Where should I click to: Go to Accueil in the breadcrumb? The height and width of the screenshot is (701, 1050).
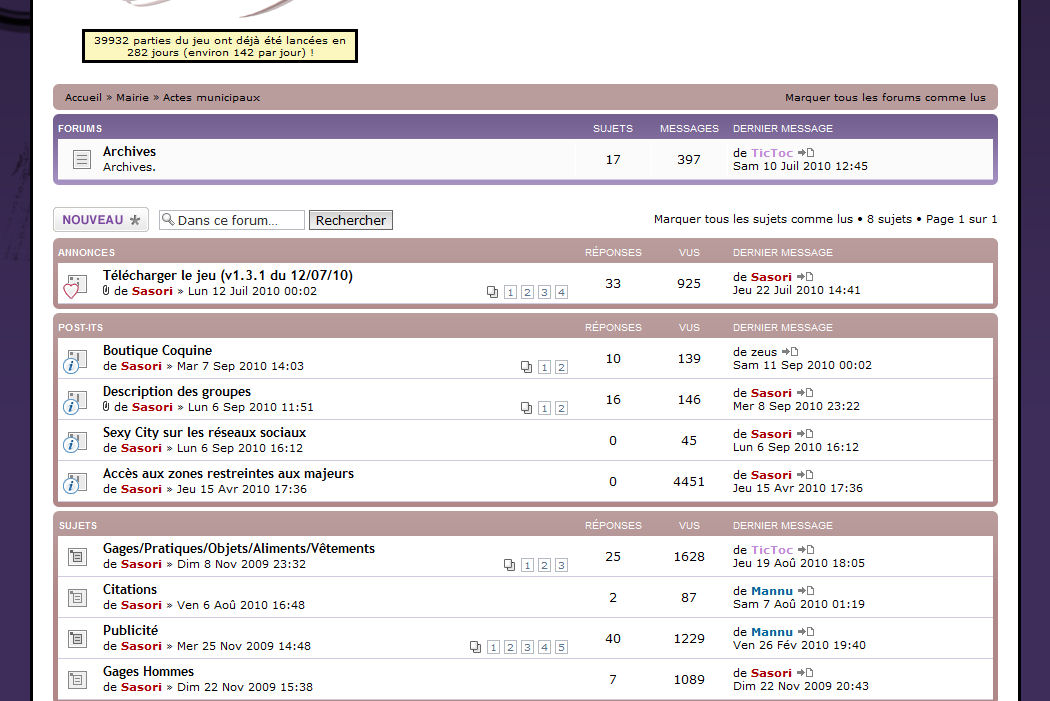point(83,98)
